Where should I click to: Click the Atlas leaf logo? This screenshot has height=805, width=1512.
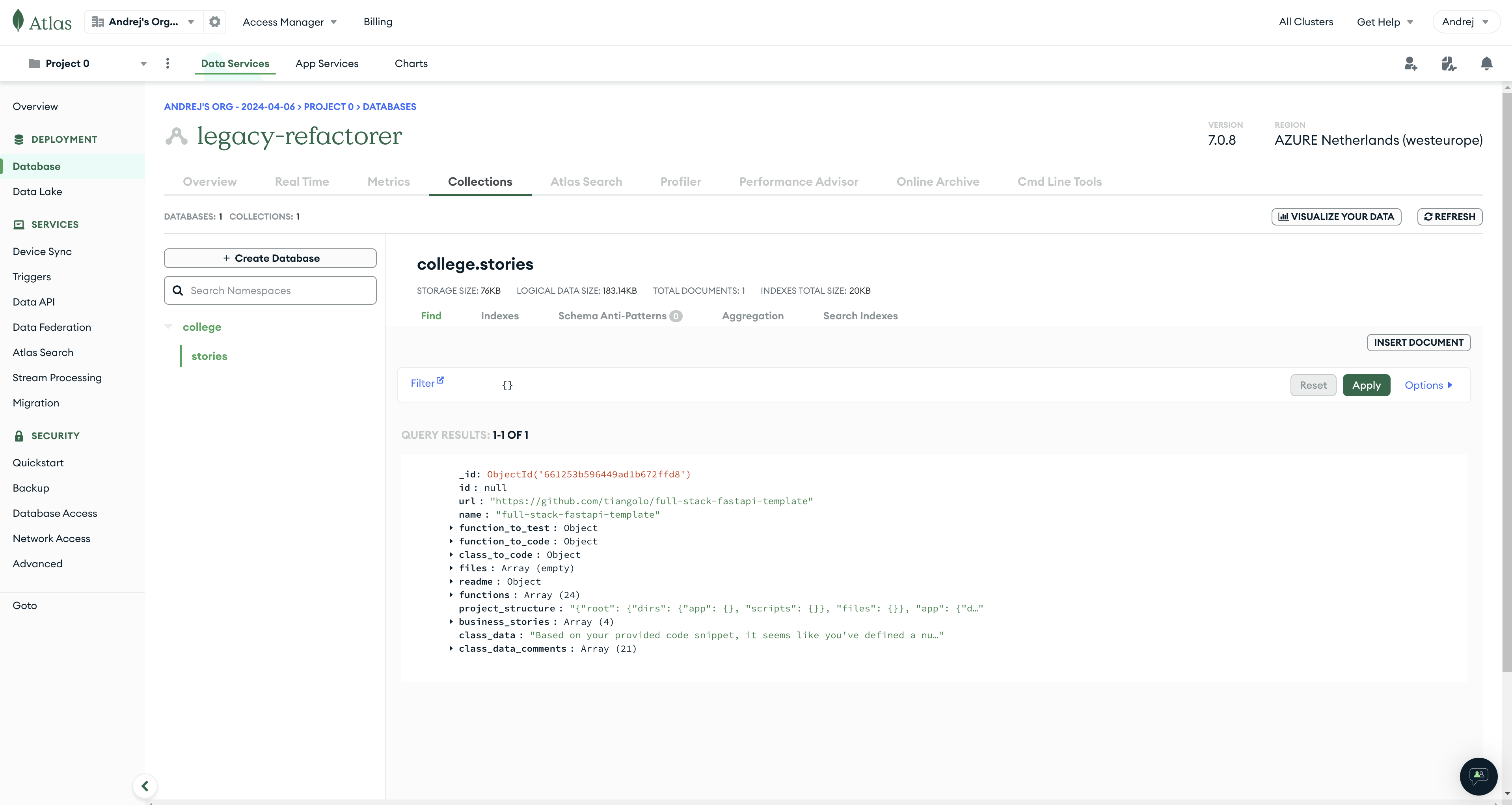[x=18, y=20]
